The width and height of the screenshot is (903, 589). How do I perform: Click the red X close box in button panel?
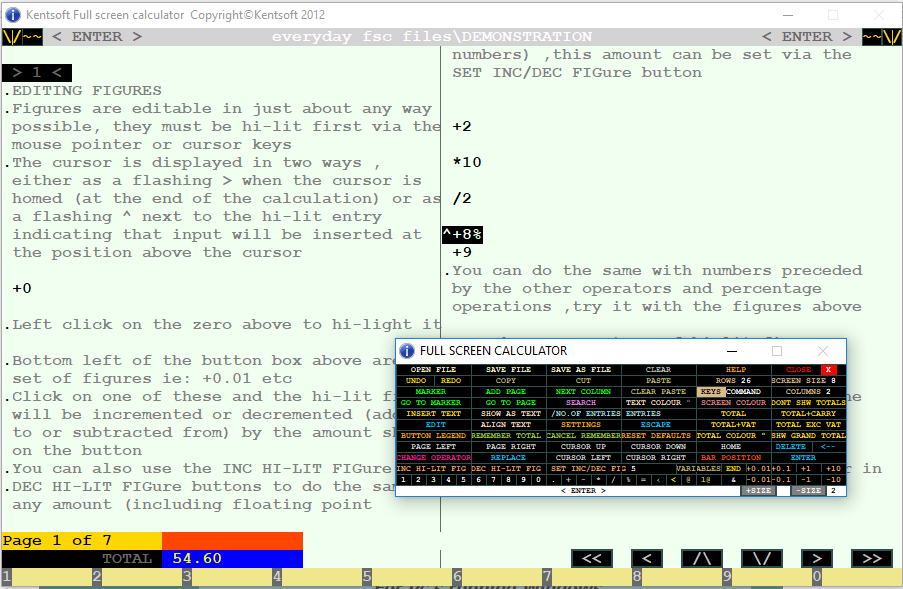click(x=829, y=370)
